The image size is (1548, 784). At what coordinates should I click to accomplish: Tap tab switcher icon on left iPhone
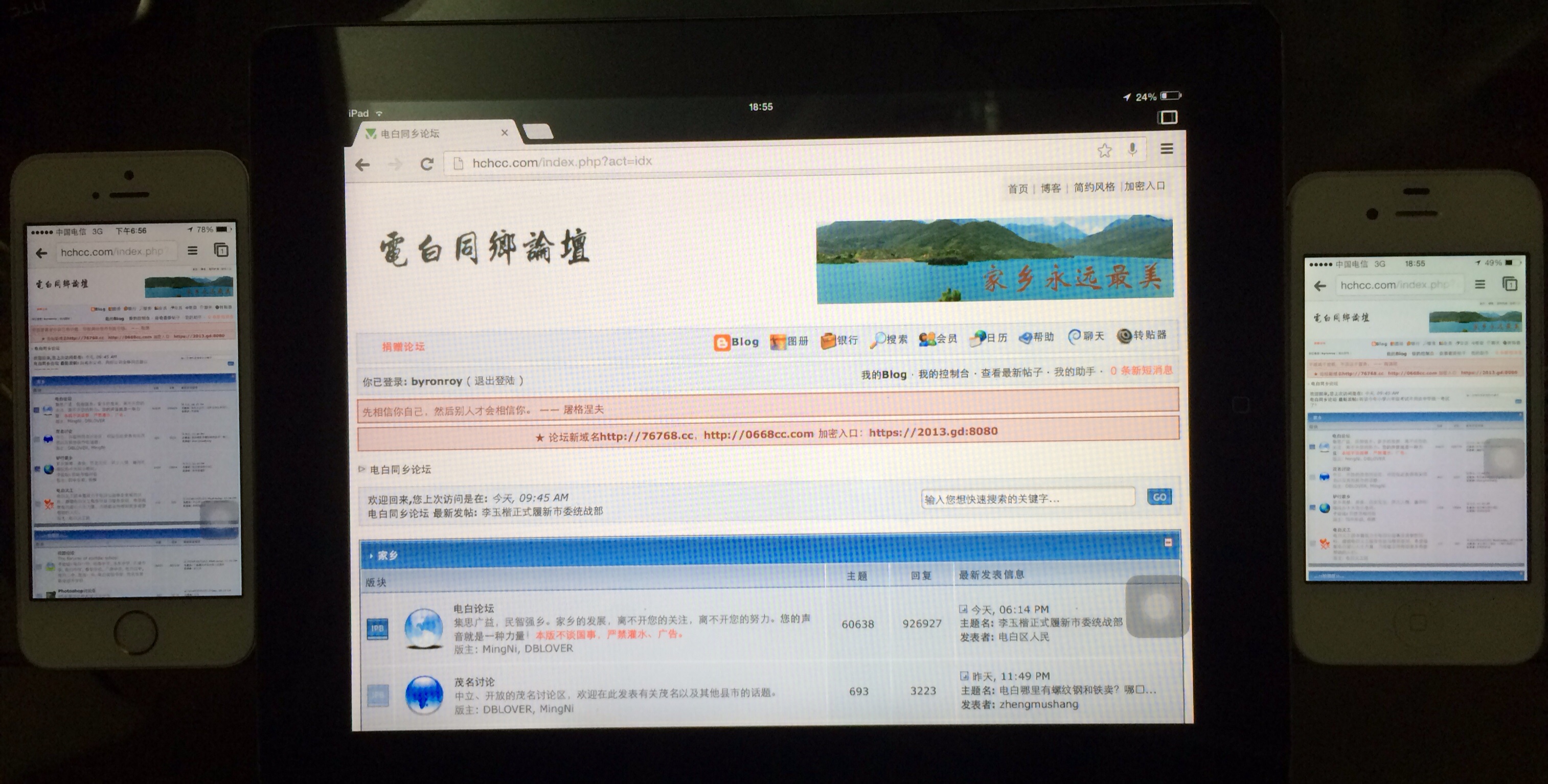pyautogui.click(x=220, y=250)
